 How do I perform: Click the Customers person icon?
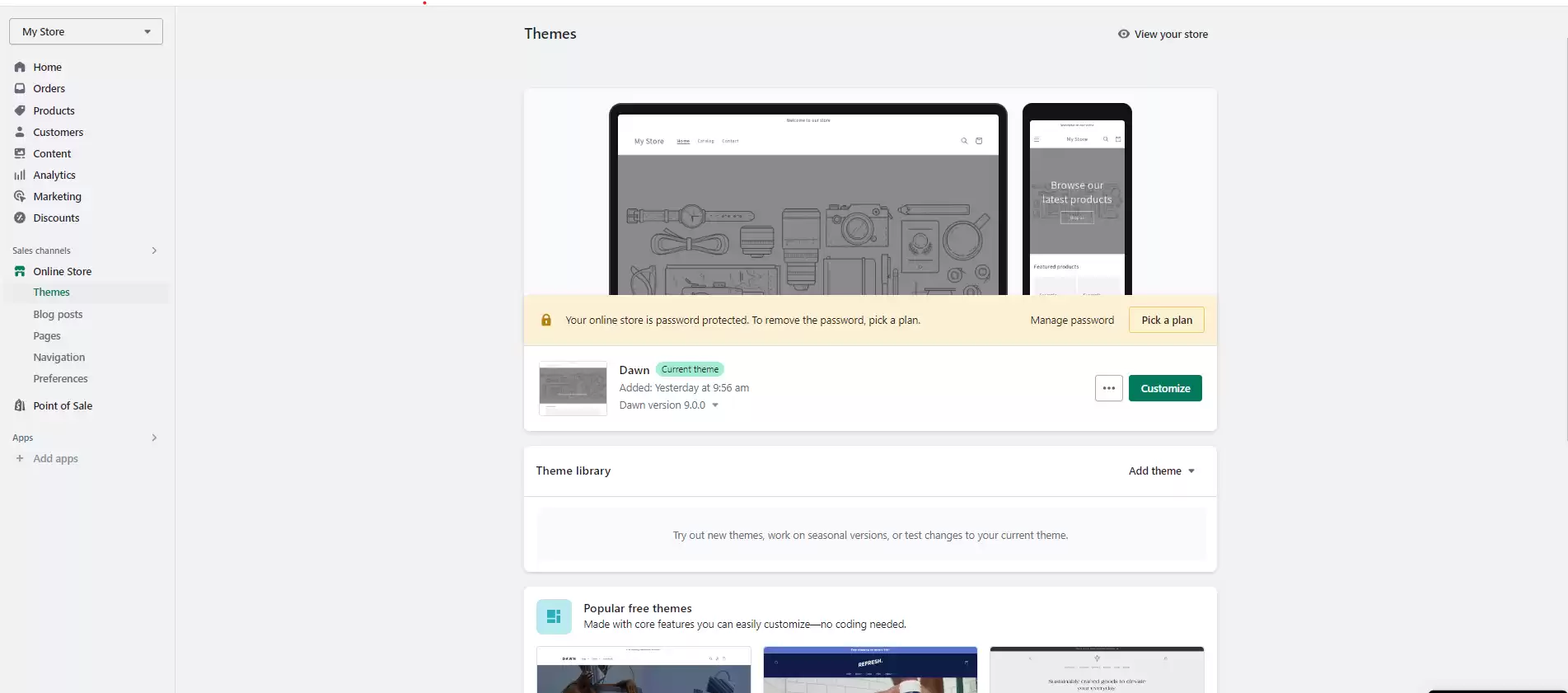[20, 132]
